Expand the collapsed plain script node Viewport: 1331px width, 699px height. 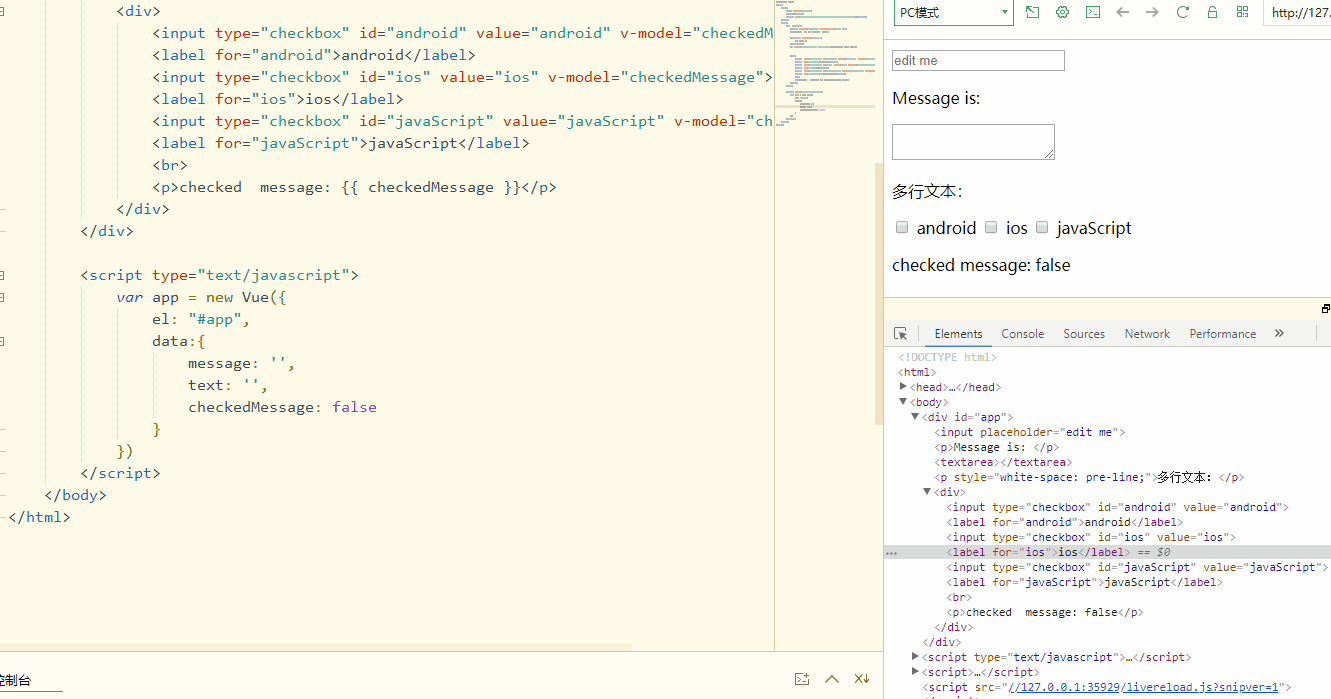(x=915, y=671)
